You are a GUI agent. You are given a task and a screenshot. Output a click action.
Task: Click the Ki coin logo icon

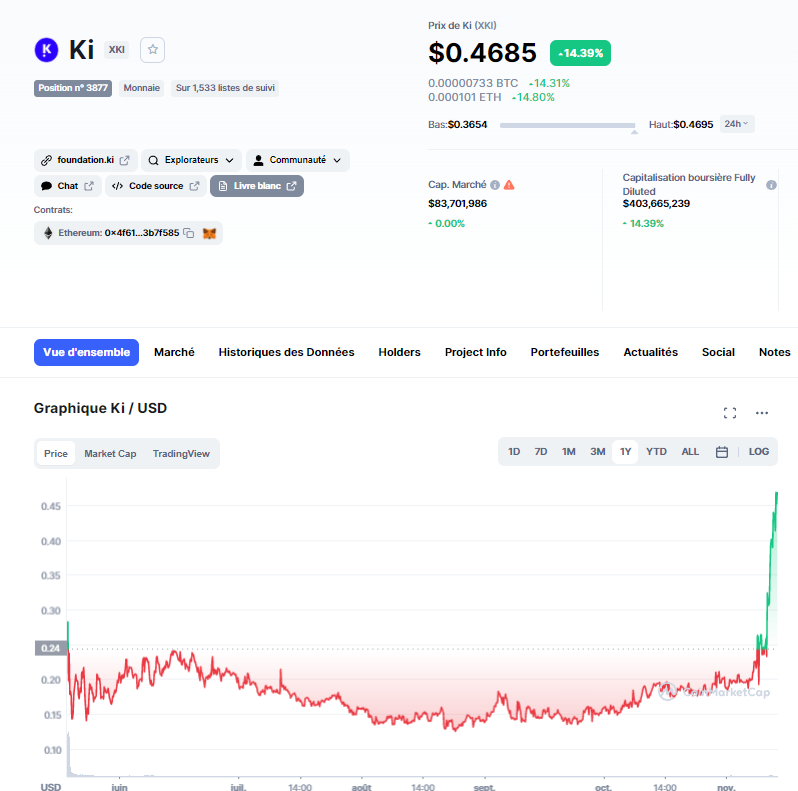click(x=46, y=50)
